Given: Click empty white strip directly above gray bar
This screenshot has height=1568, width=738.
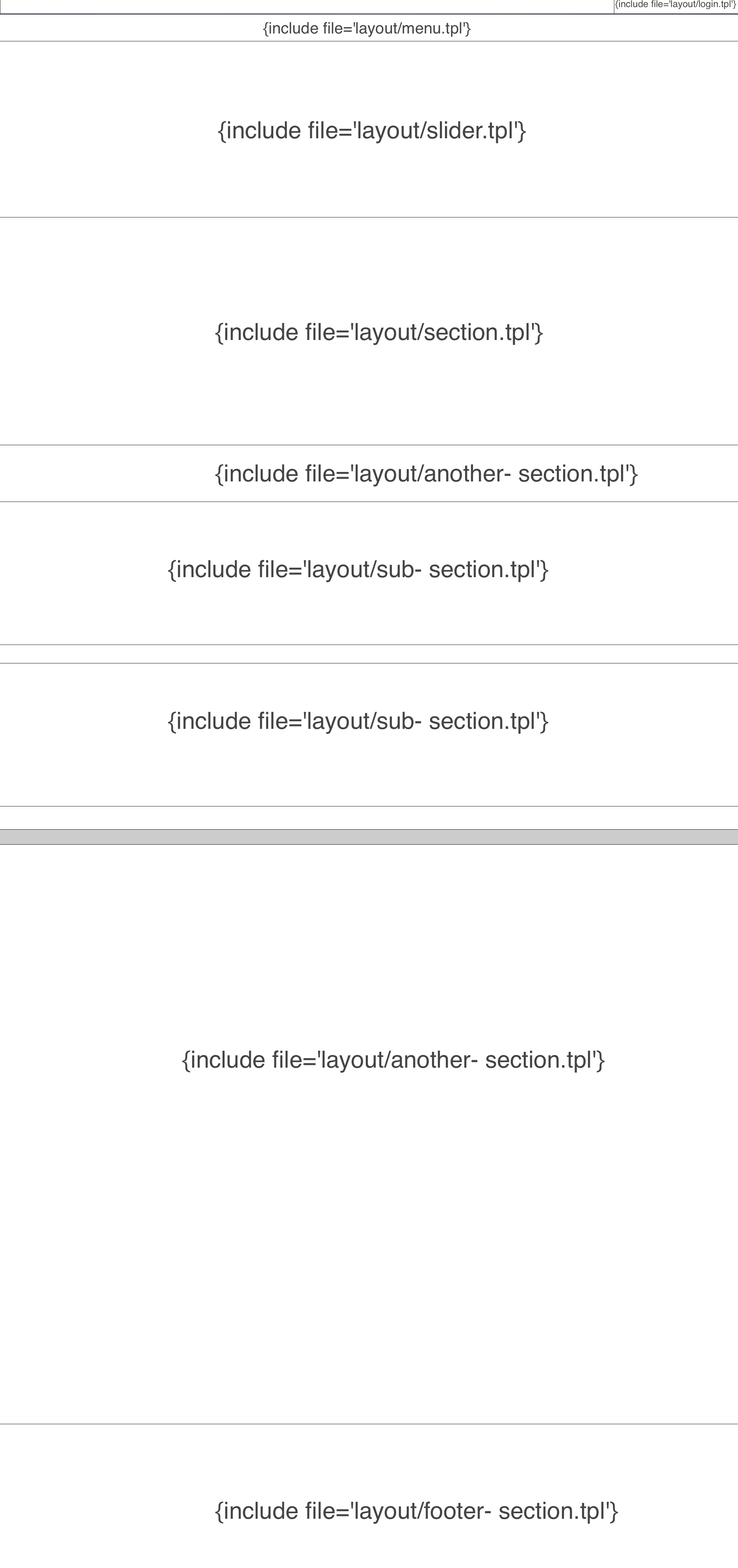Looking at the screenshot, I should click(369, 818).
